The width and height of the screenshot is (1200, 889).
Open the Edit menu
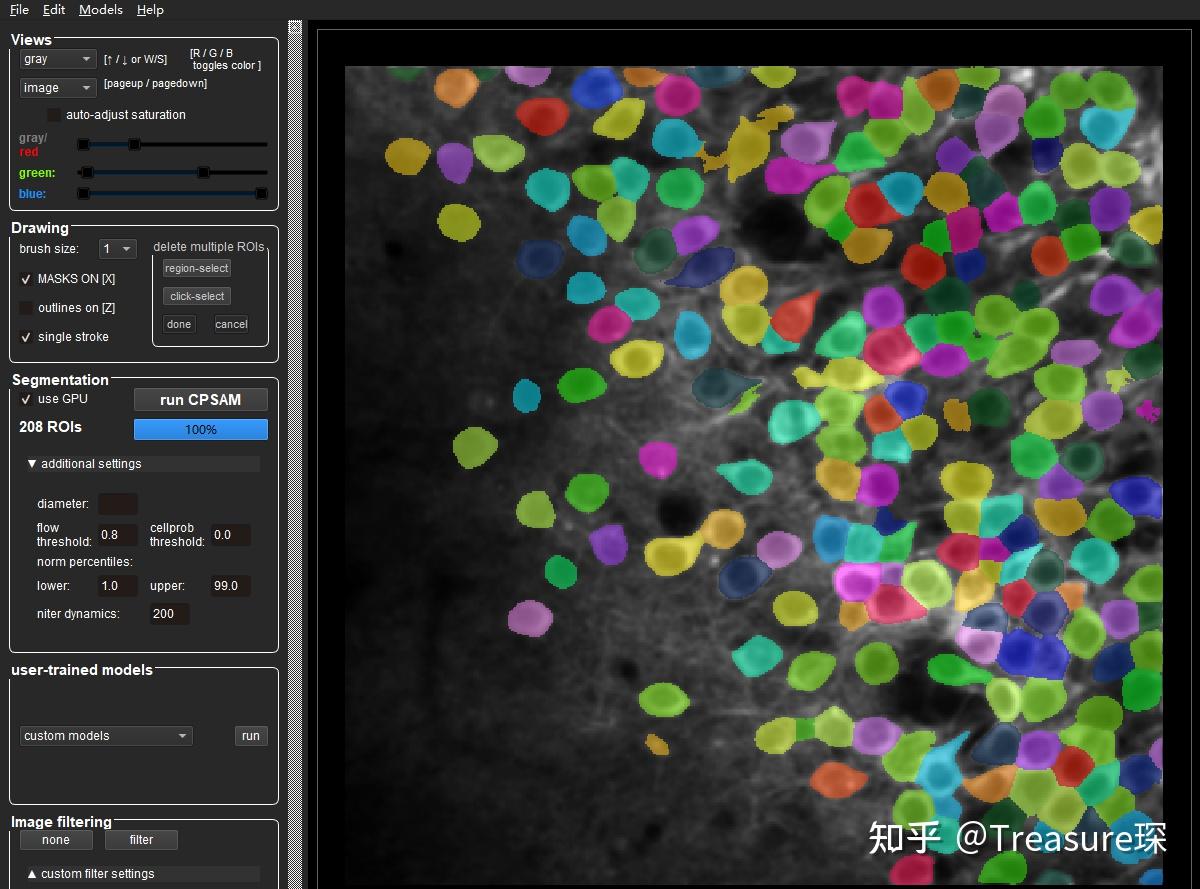(x=54, y=10)
